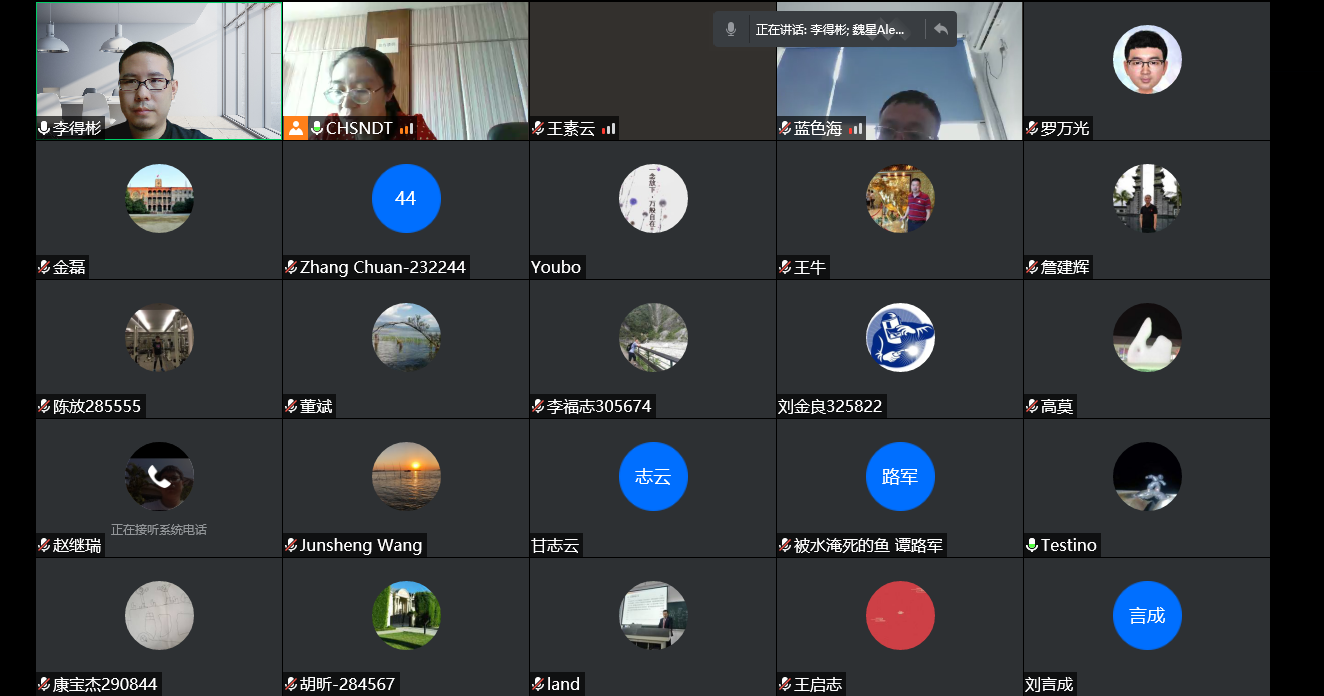The width and height of the screenshot is (1324, 696).
Task: Click the muted mic icon next to 罗万光
Action: pyautogui.click(x=1032, y=128)
